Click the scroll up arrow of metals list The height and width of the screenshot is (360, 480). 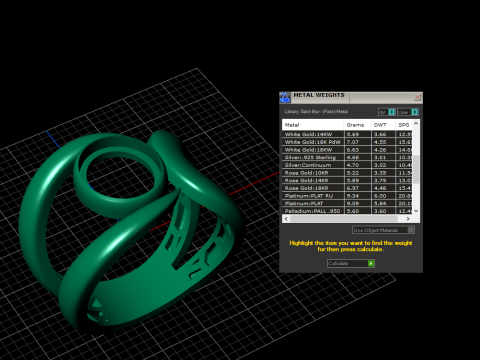416,123
